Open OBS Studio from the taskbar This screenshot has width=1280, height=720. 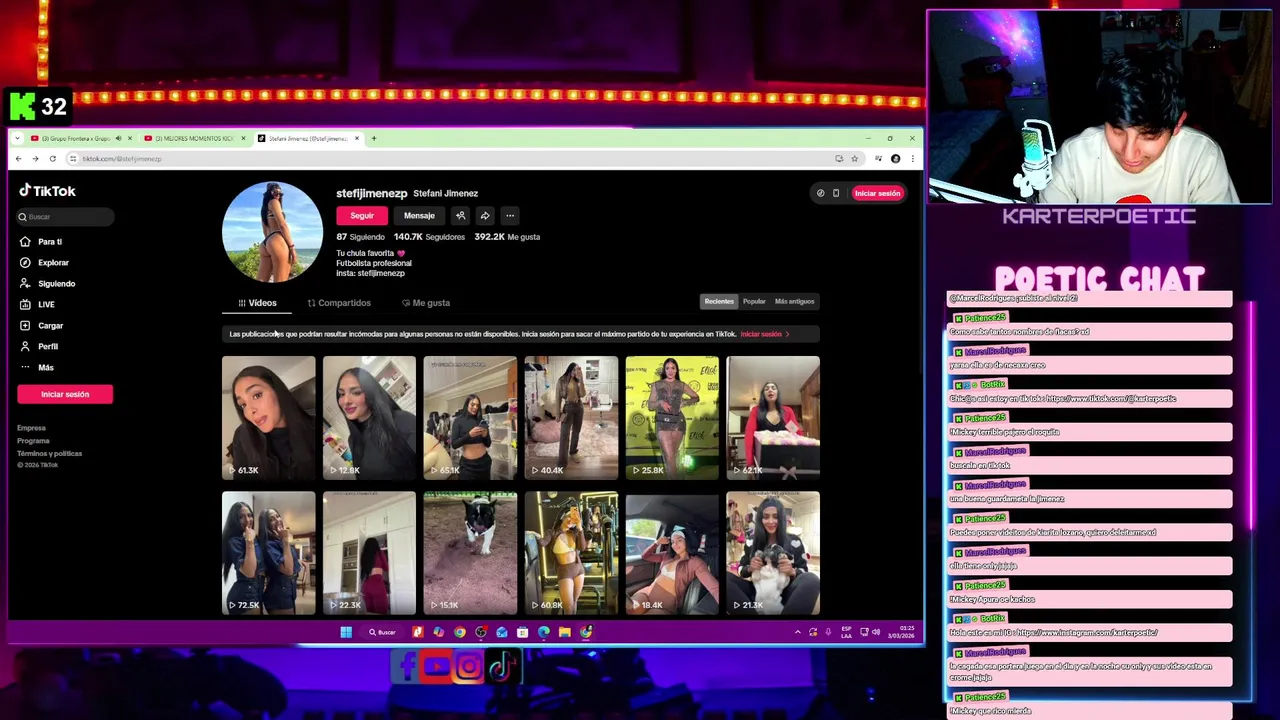point(481,632)
